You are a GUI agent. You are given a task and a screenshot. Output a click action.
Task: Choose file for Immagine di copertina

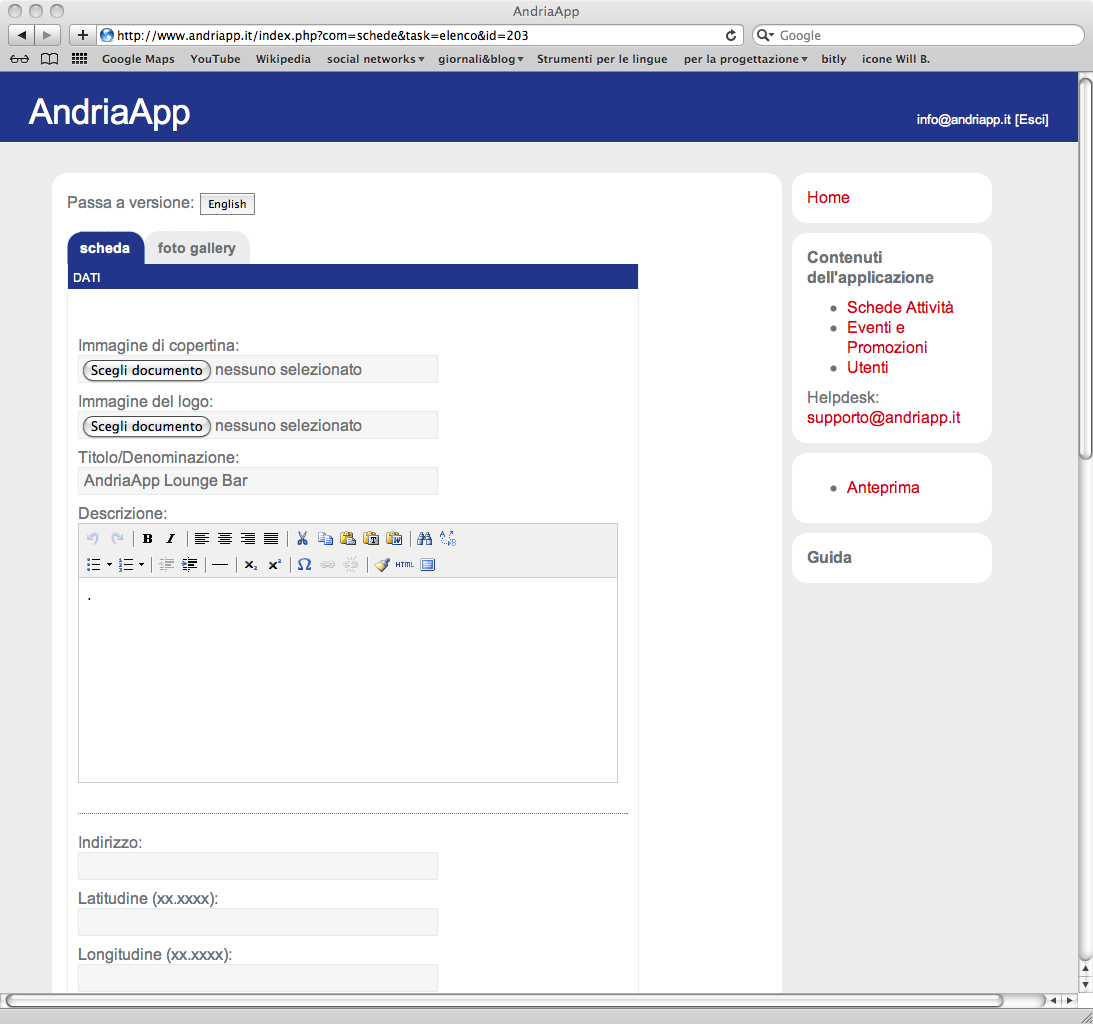pyautogui.click(x=146, y=370)
